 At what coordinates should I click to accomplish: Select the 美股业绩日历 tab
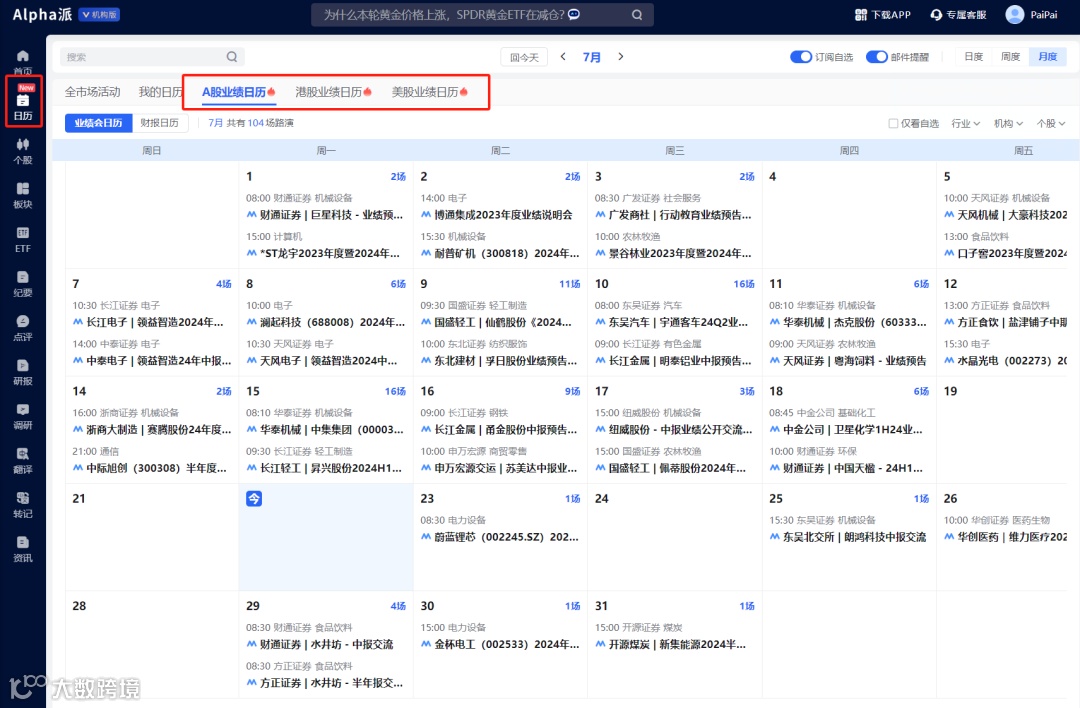pyautogui.click(x=430, y=92)
